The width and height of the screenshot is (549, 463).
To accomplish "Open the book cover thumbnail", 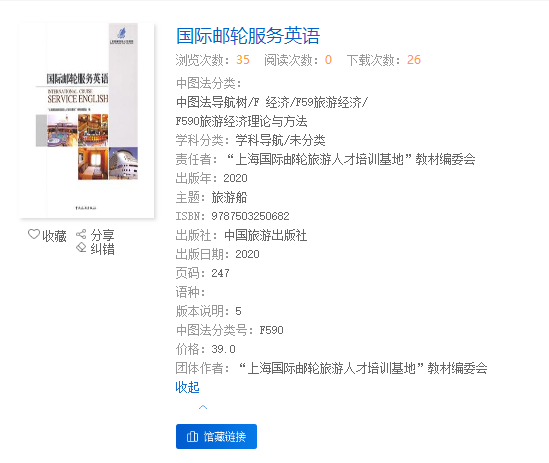I will point(87,121).
